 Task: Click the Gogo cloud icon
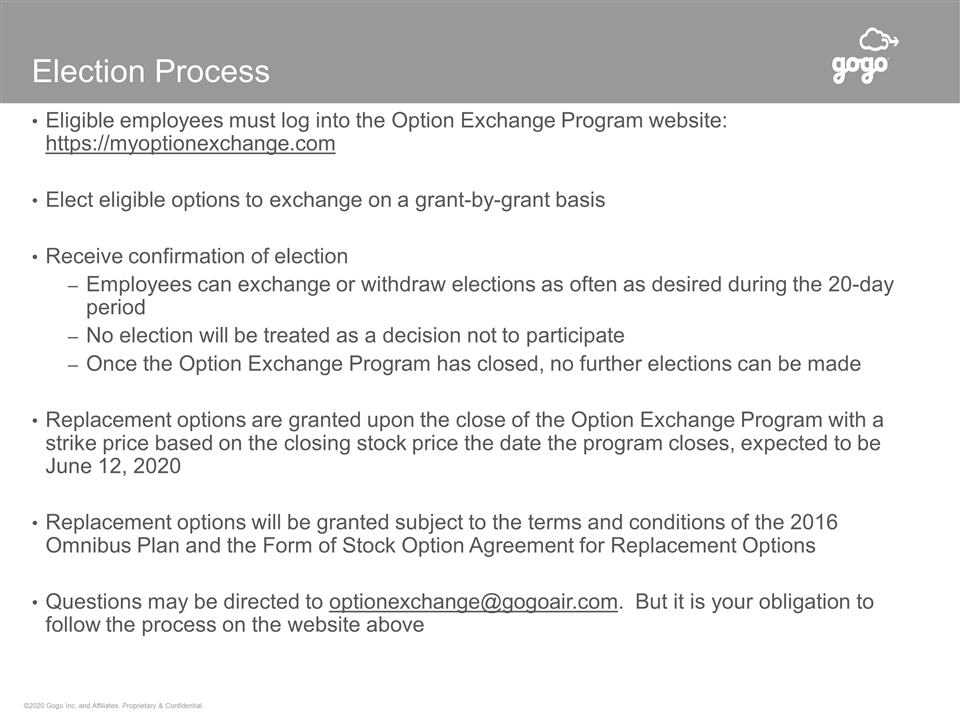point(877,40)
